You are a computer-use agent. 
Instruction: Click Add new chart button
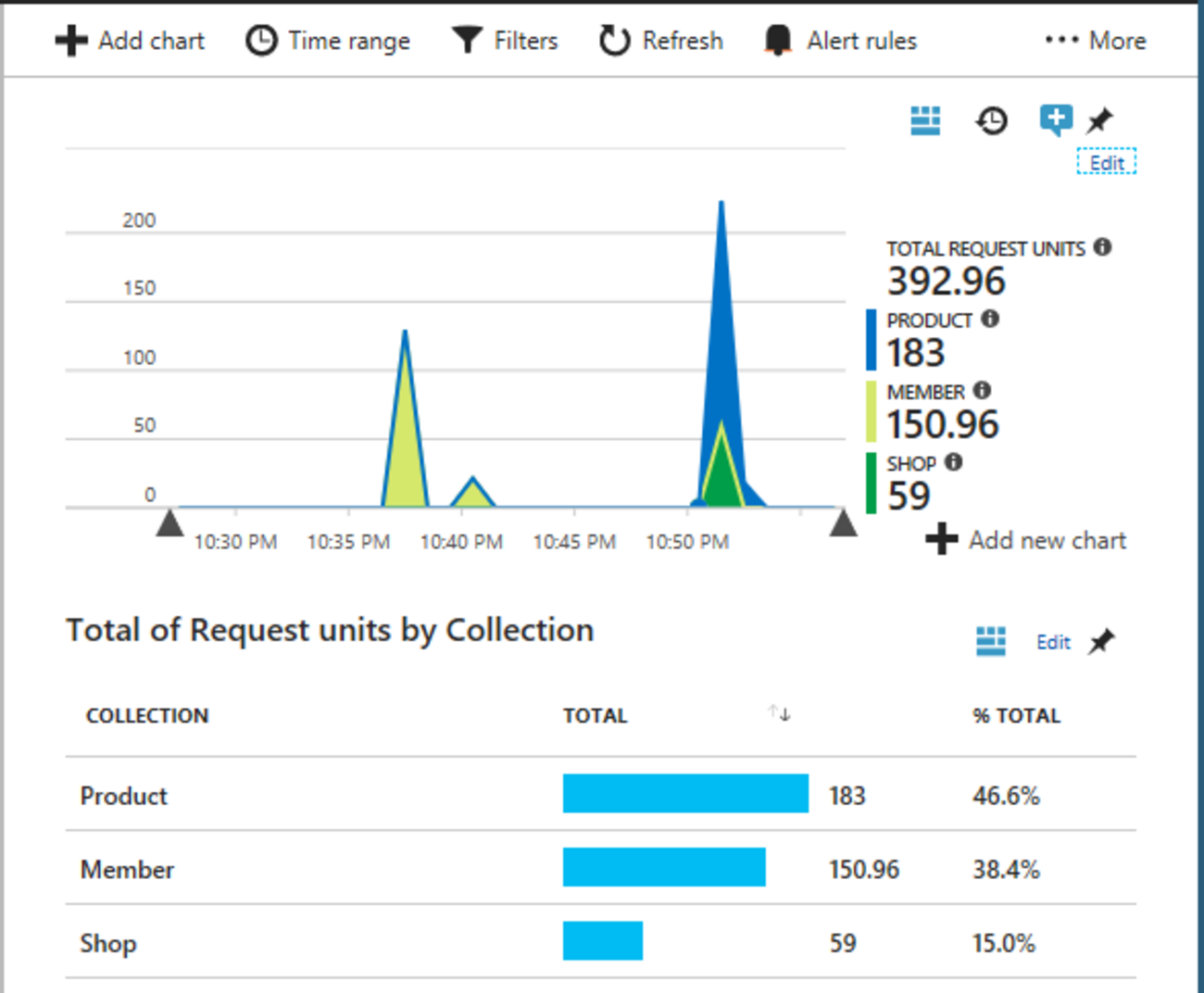pos(1026,540)
